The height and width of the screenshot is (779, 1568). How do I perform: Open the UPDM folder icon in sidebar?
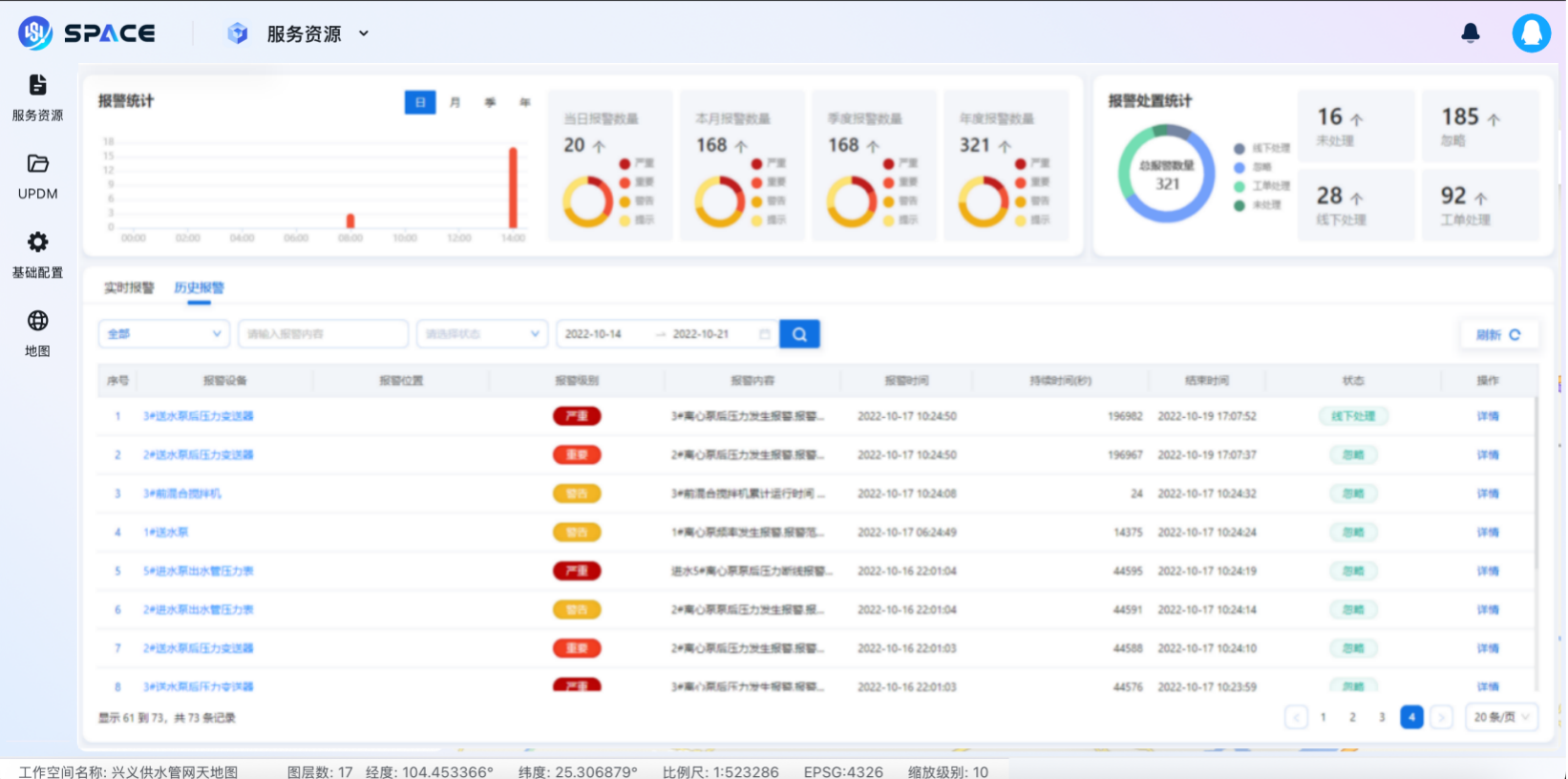click(37, 163)
